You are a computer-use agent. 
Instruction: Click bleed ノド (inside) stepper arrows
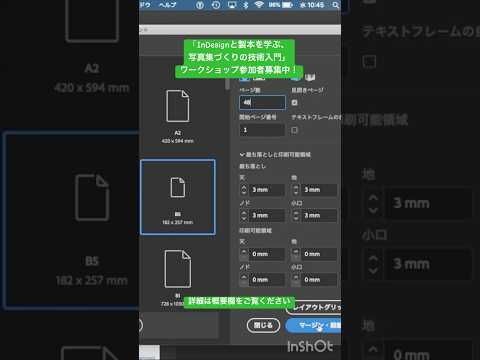[244, 215]
